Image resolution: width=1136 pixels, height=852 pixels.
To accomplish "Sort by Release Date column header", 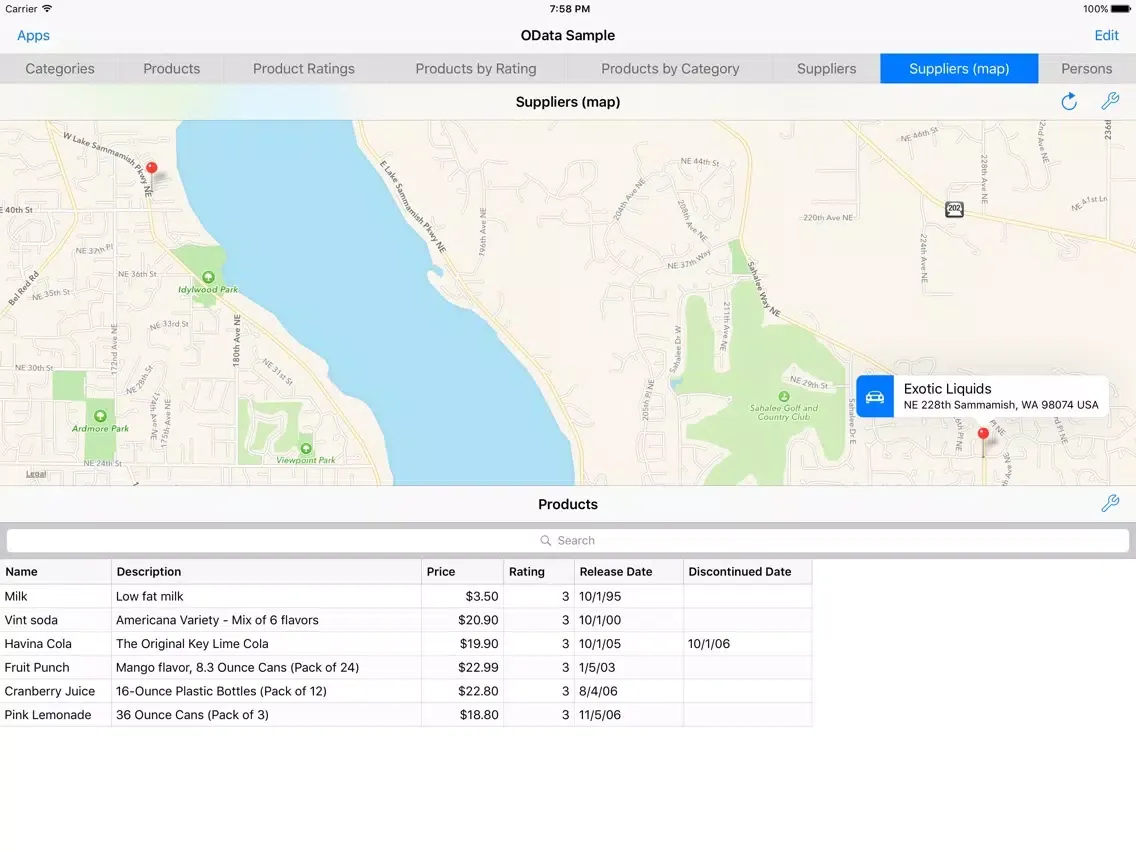I will point(629,572).
